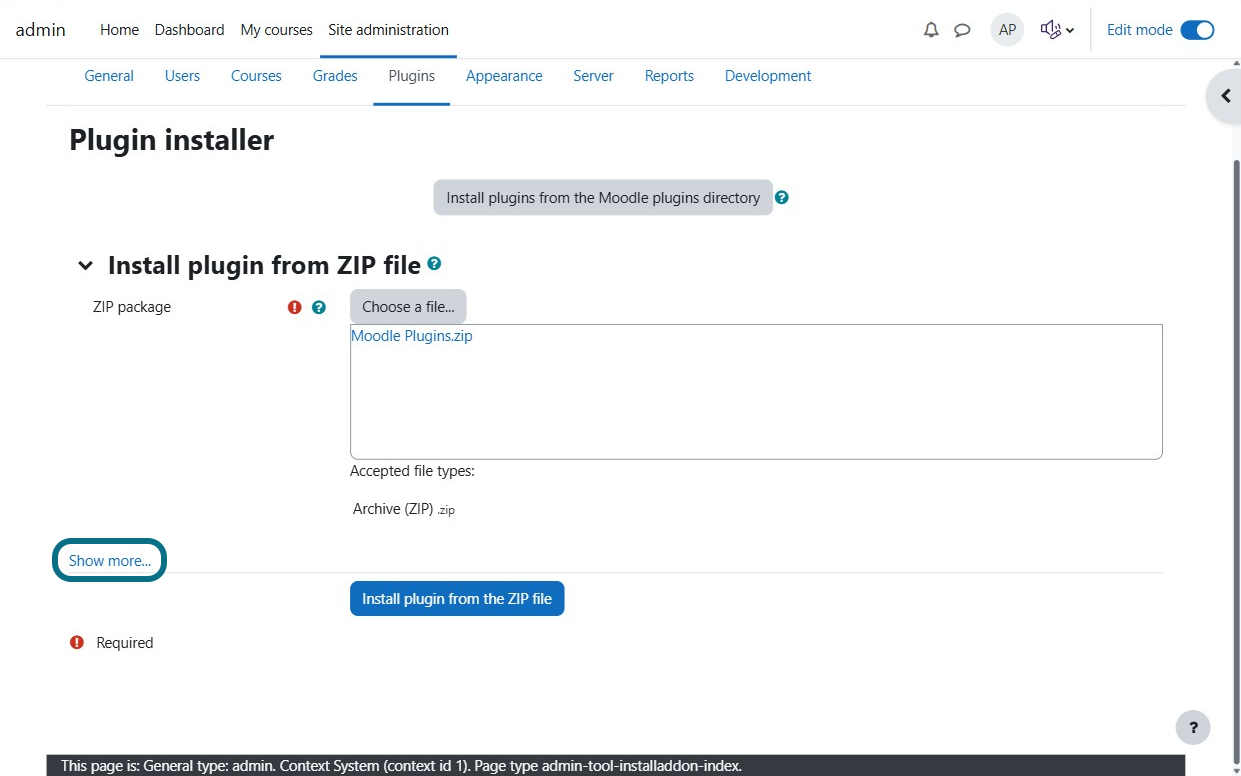Click the Archive (ZIP) accepted type text
The height and width of the screenshot is (776, 1241).
(x=404, y=509)
